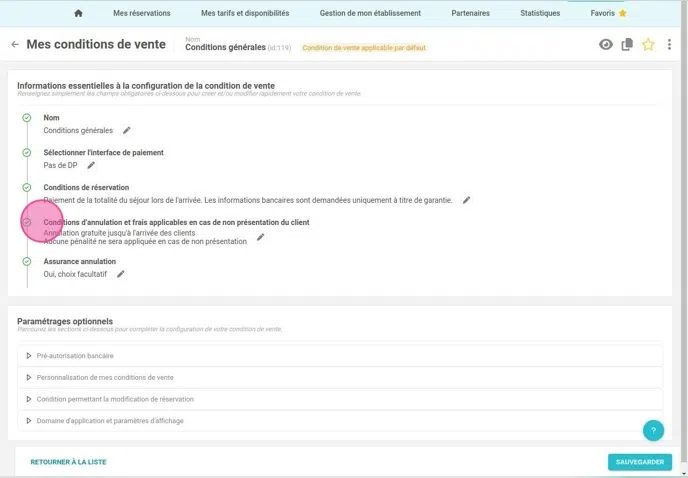The width and height of the screenshot is (688, 478).
Task: Open Mes tarifs et disponibilités menu
Action: 245,13
